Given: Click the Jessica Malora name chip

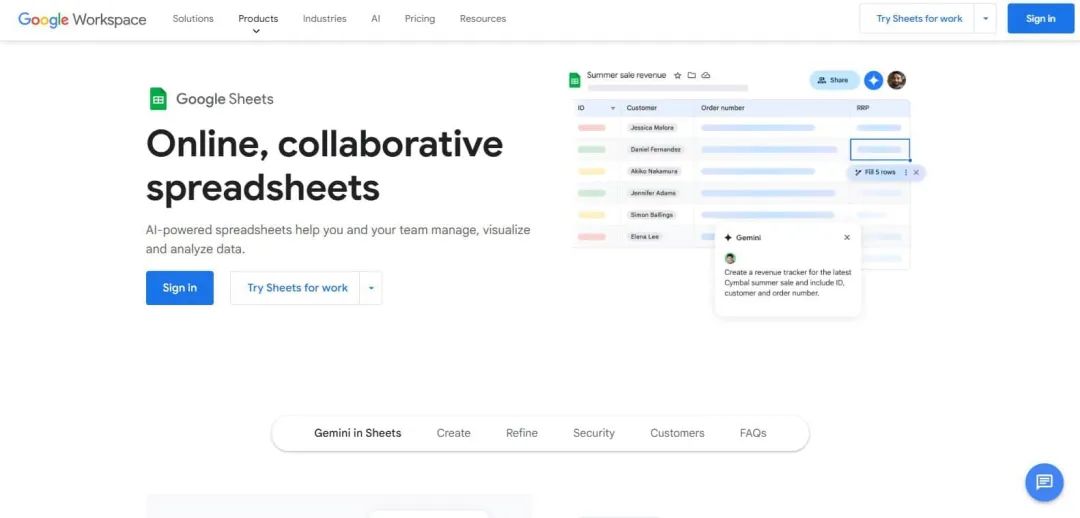Looking at the screenshot, I should coord(652,127).
